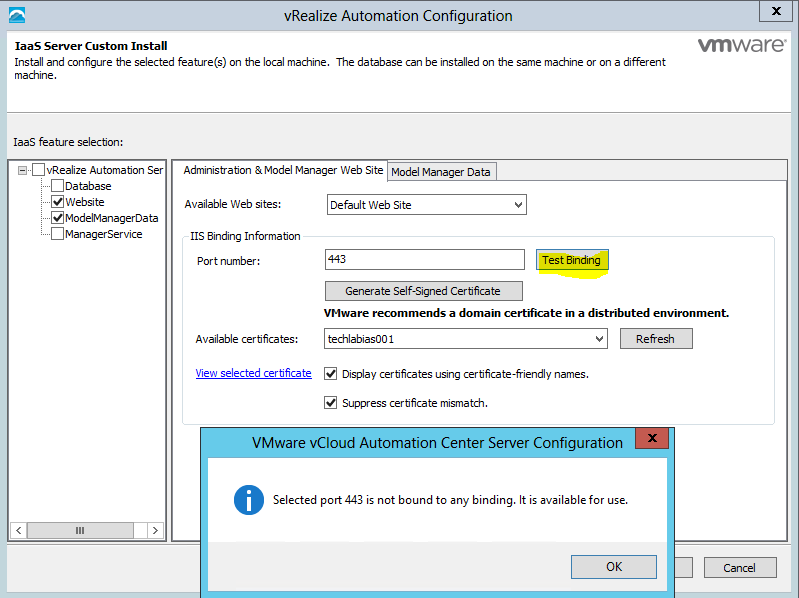Click the blue information icon in the dialog
Screen dimensions: 799x598
249,500
